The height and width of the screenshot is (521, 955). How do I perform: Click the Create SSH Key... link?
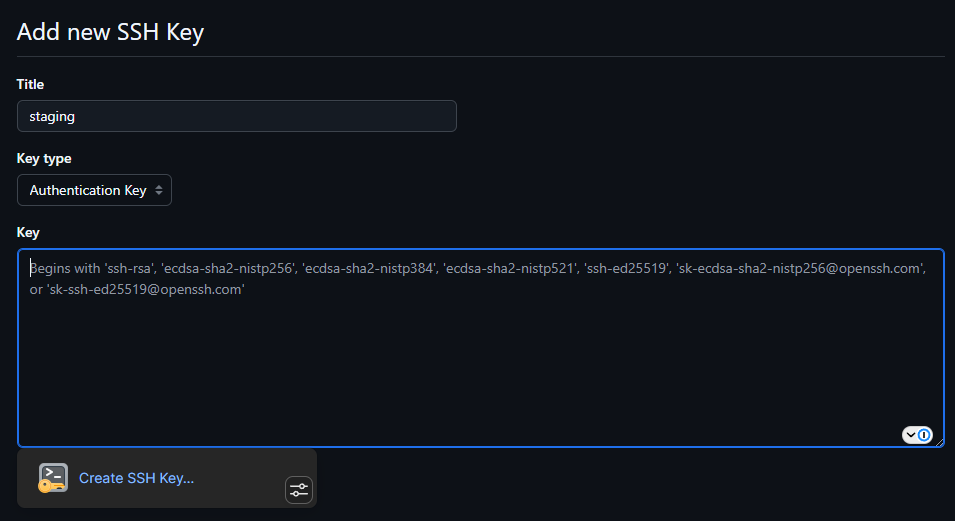point(136,478)
